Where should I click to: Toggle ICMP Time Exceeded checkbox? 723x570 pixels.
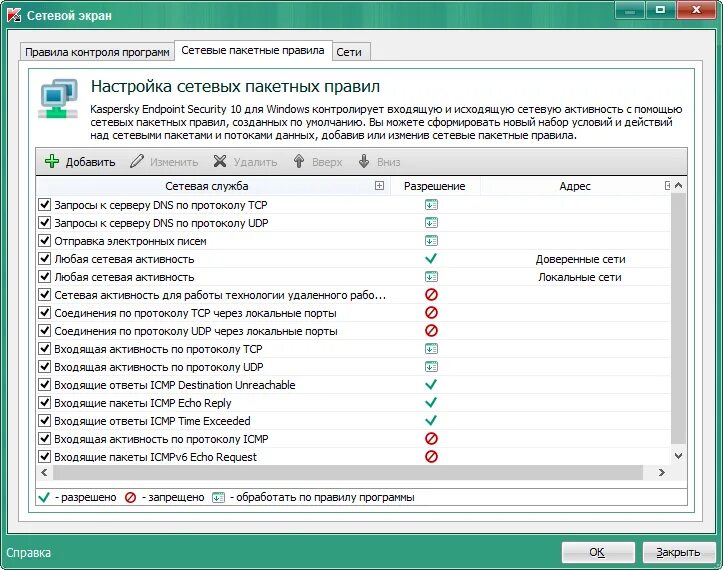[44, 420]
